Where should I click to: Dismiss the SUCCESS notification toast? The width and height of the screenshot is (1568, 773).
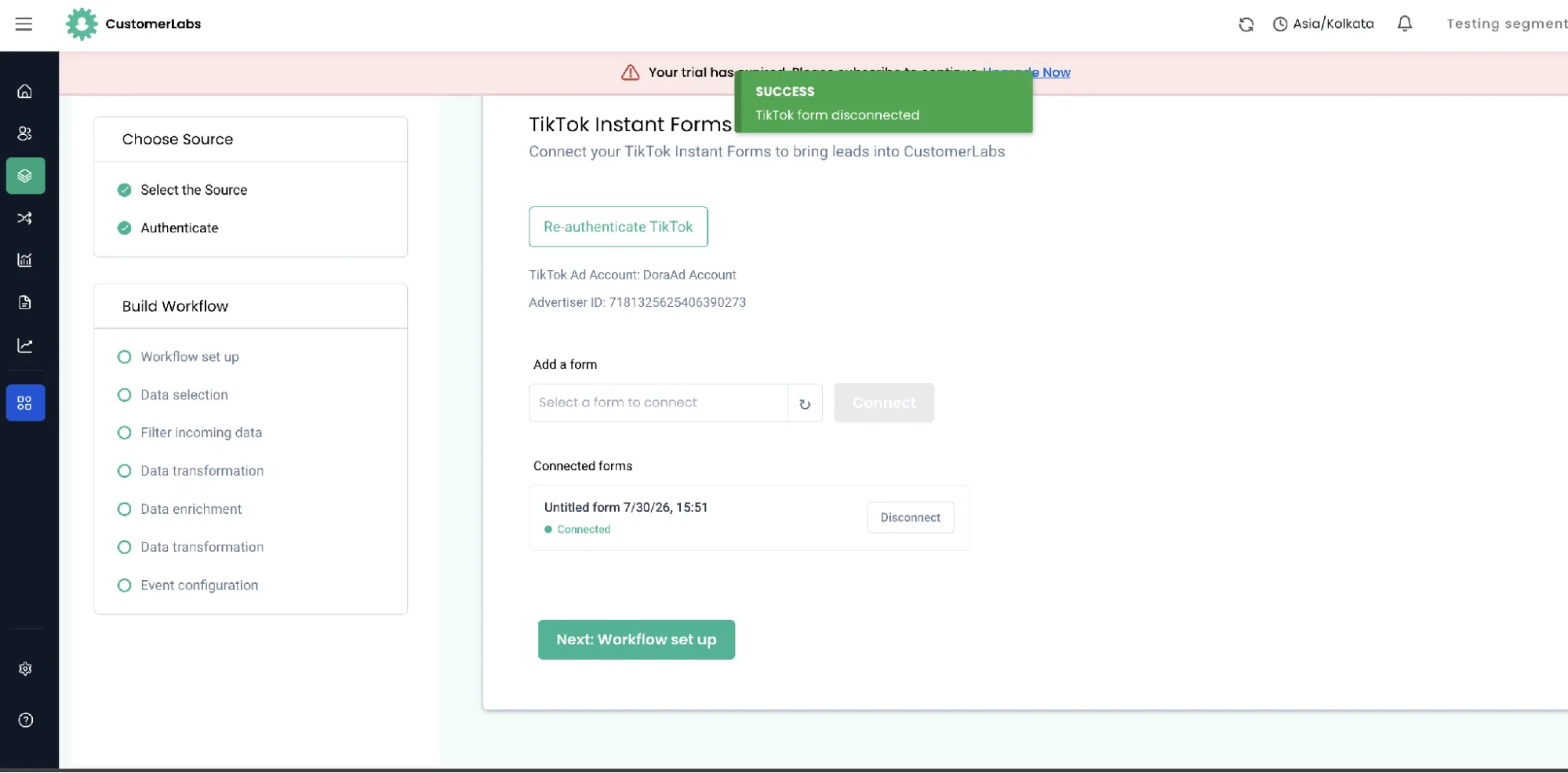click(x=884, y=103)
